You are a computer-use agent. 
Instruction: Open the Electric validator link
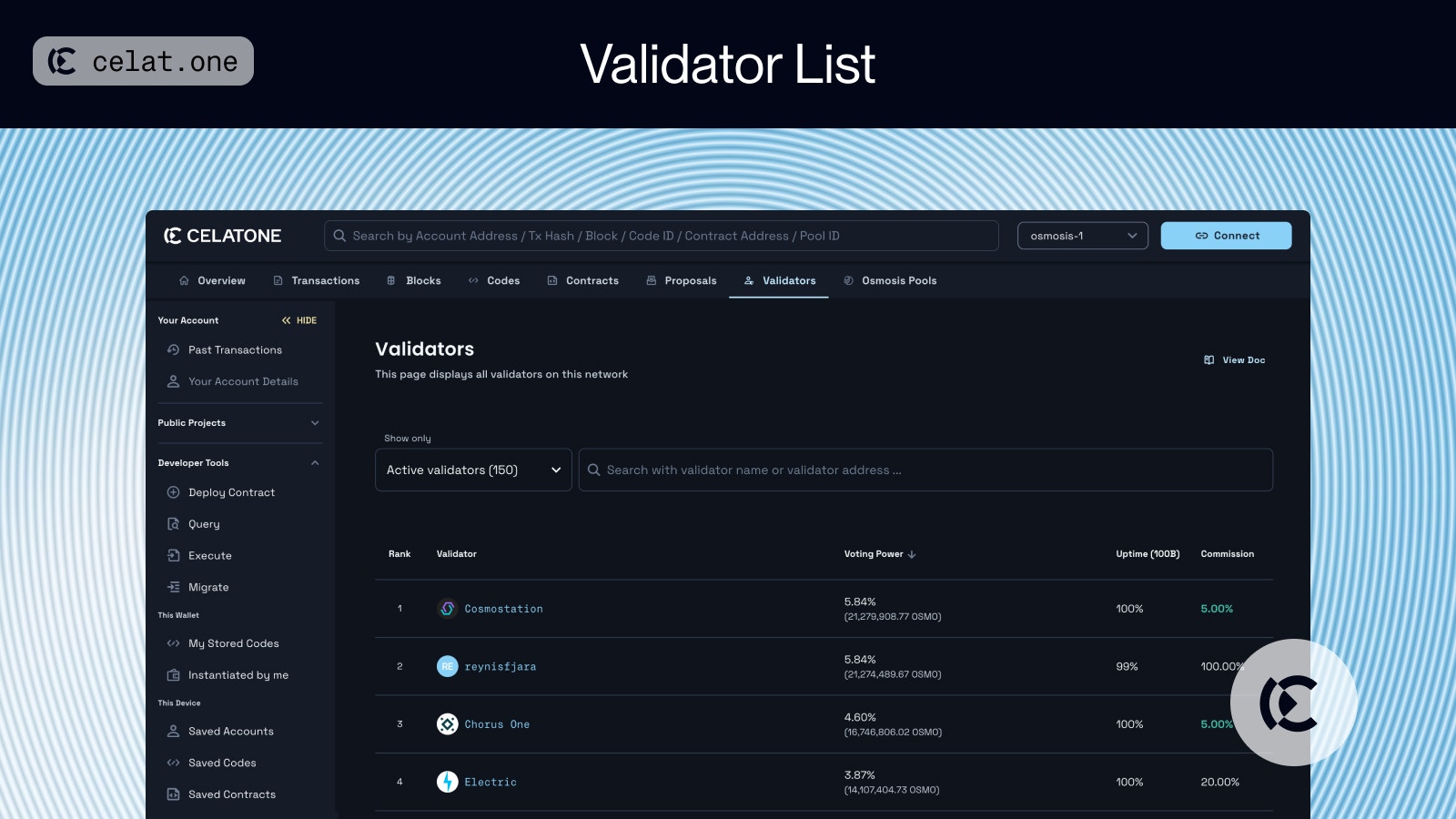point(490,782)
